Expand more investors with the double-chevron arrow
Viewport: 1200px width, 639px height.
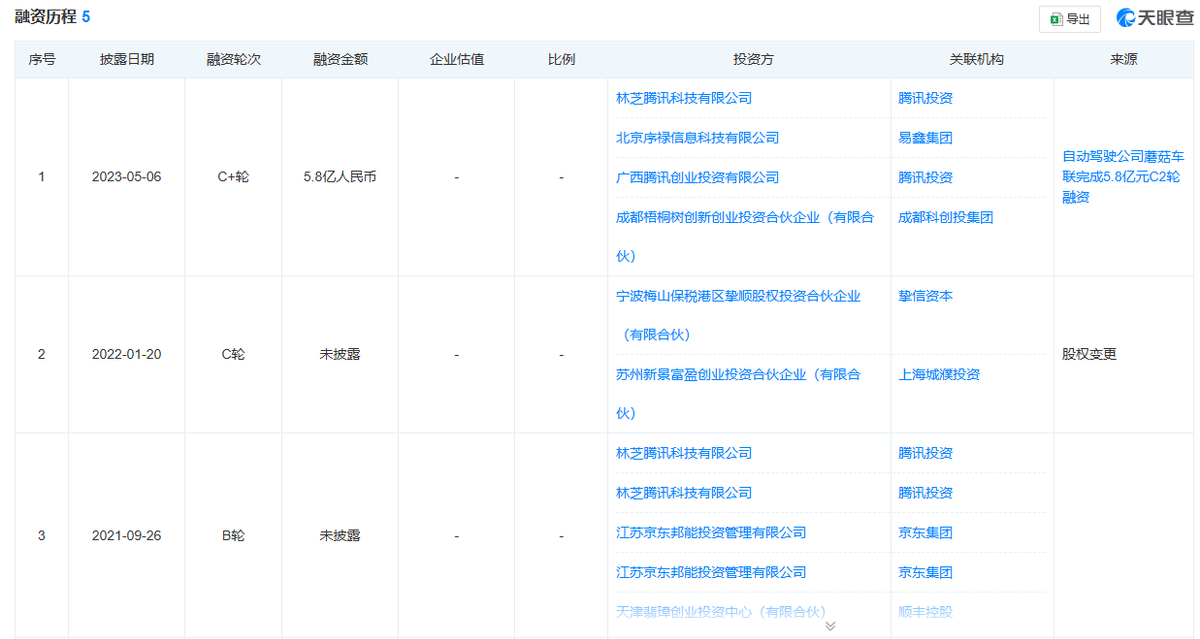[x=830, y=626]
